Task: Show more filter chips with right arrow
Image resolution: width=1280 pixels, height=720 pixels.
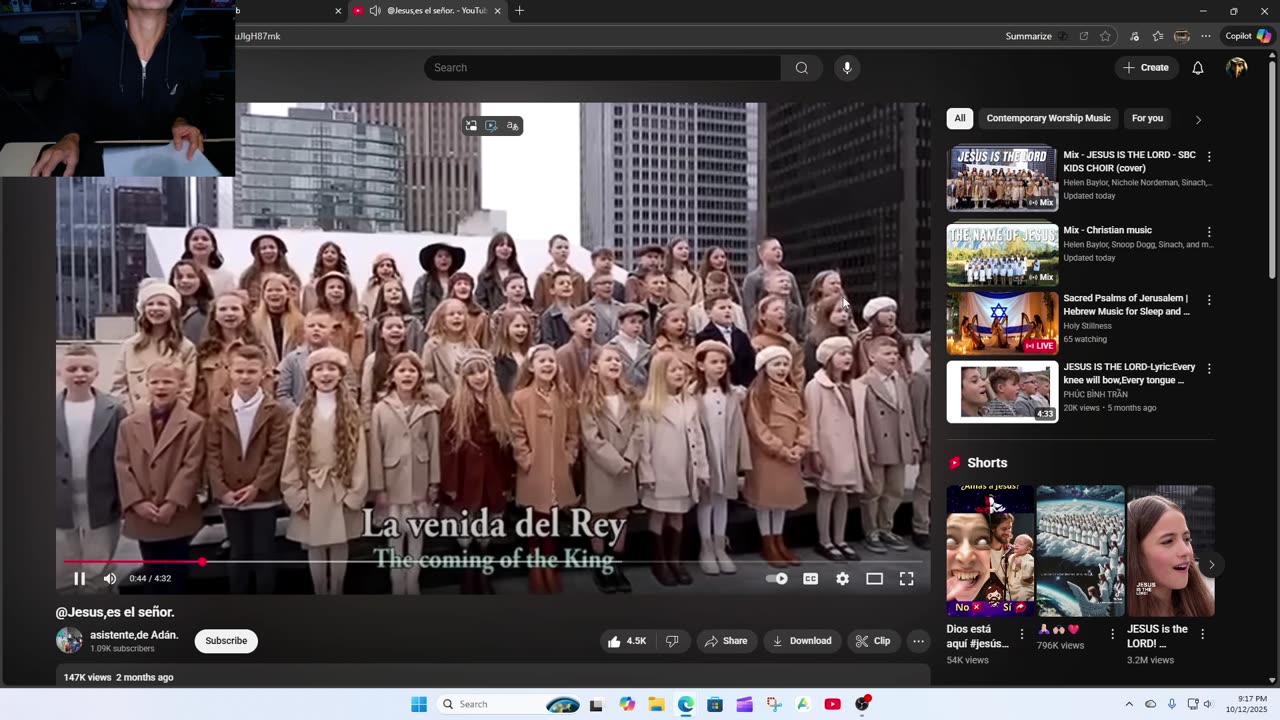Action: click(1198, 119)
